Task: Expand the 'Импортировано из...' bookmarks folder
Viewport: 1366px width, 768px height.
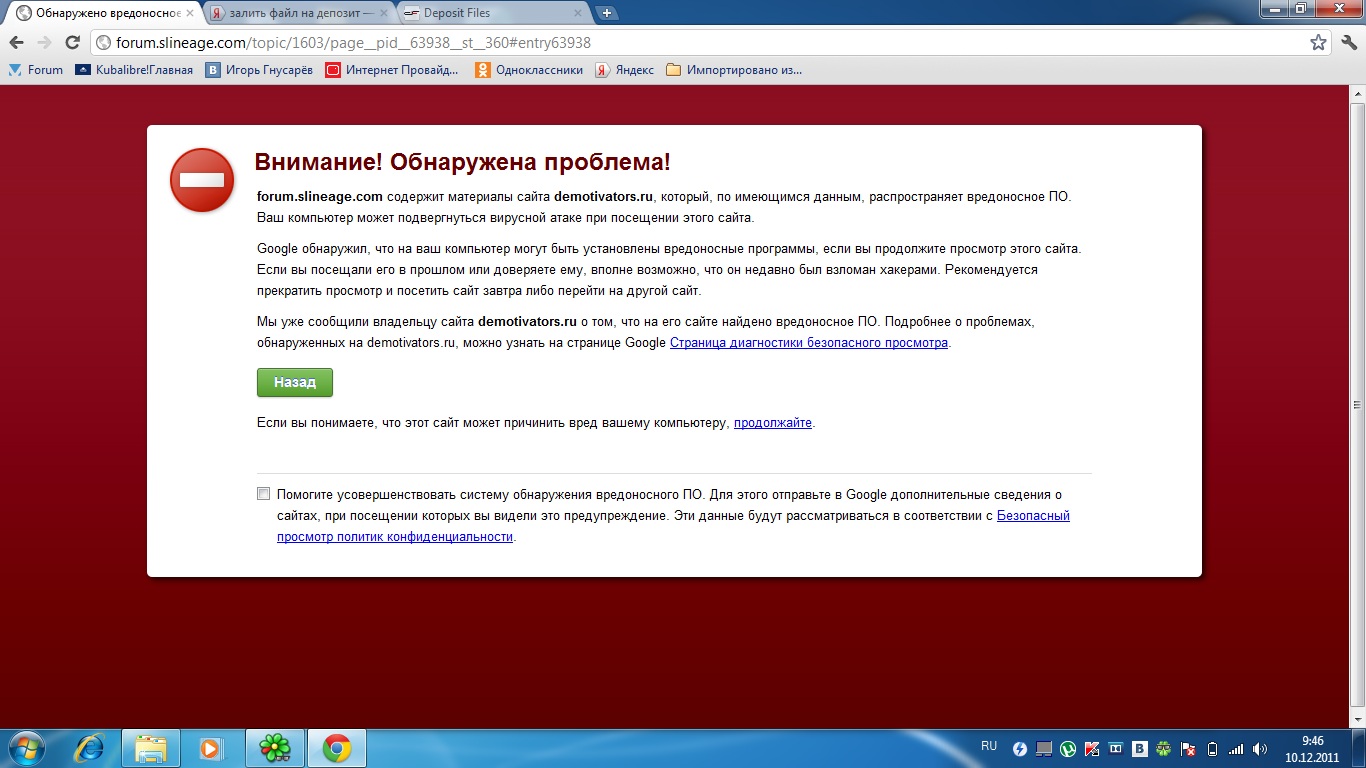Action: pos(734,70)
